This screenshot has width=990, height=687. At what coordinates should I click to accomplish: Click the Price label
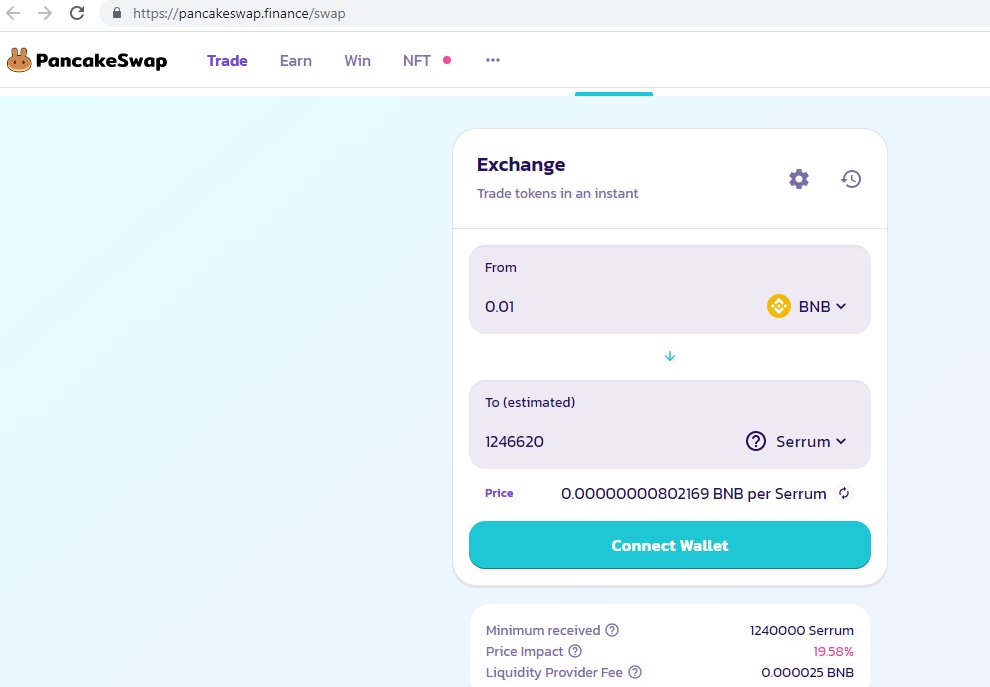click(499, 493)
